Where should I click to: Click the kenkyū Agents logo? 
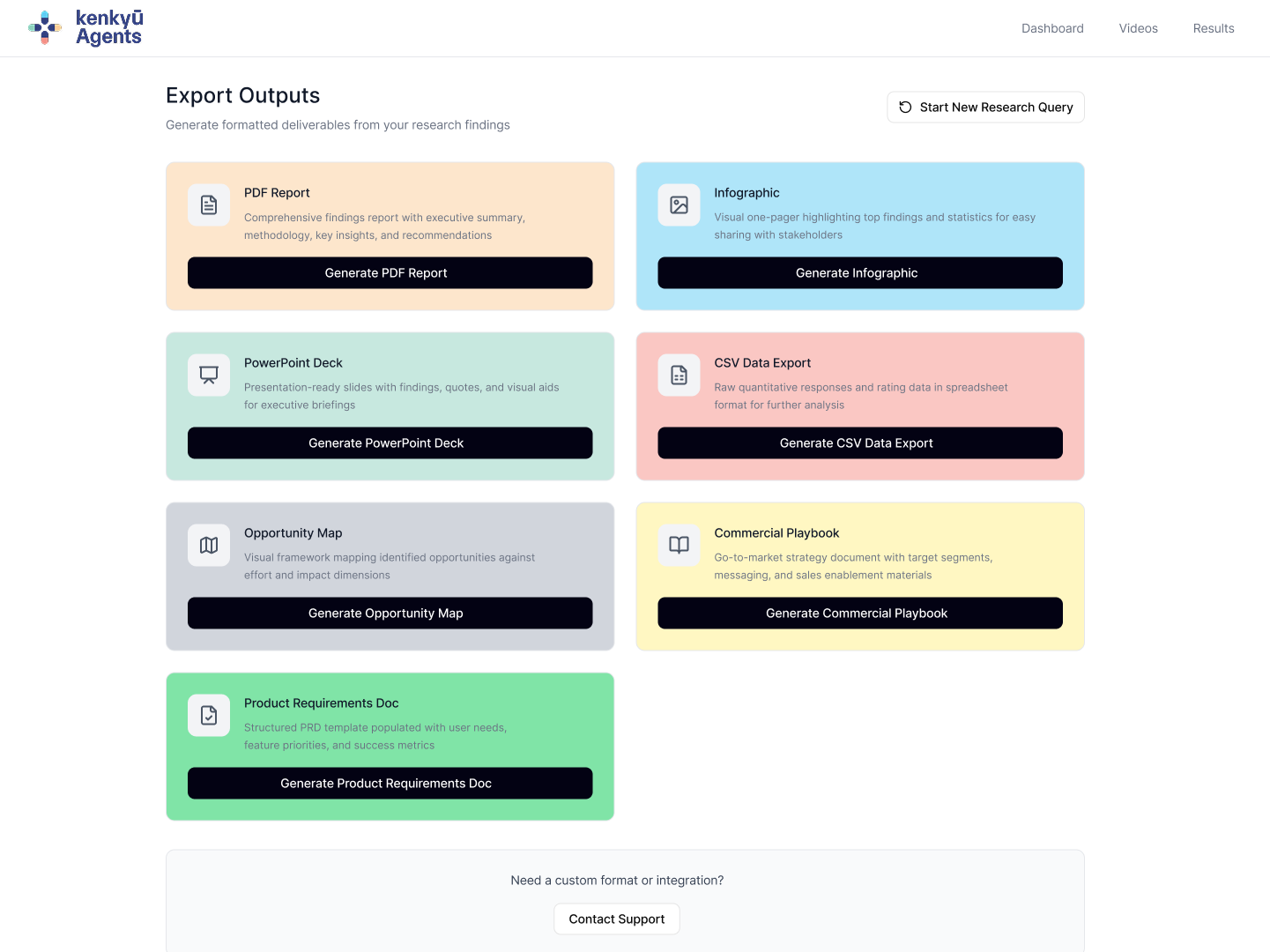point(85,27)
